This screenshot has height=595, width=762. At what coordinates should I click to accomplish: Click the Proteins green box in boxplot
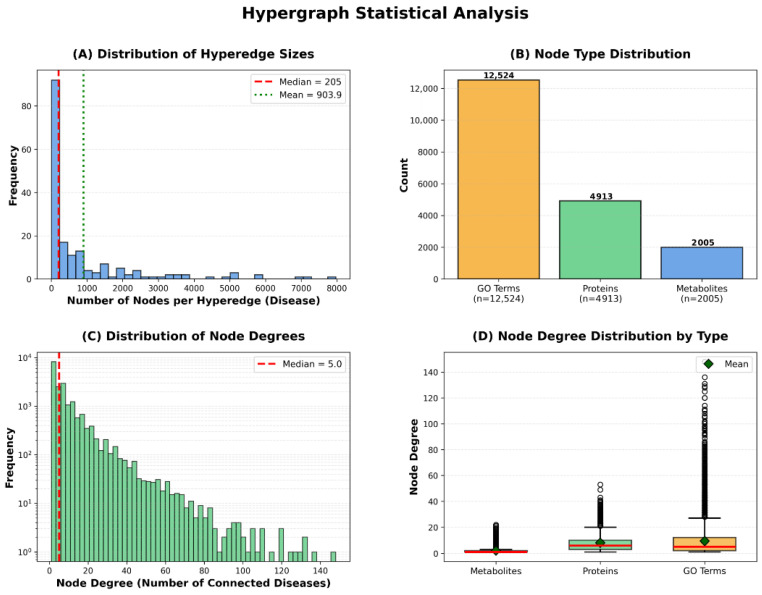(600, 544)
